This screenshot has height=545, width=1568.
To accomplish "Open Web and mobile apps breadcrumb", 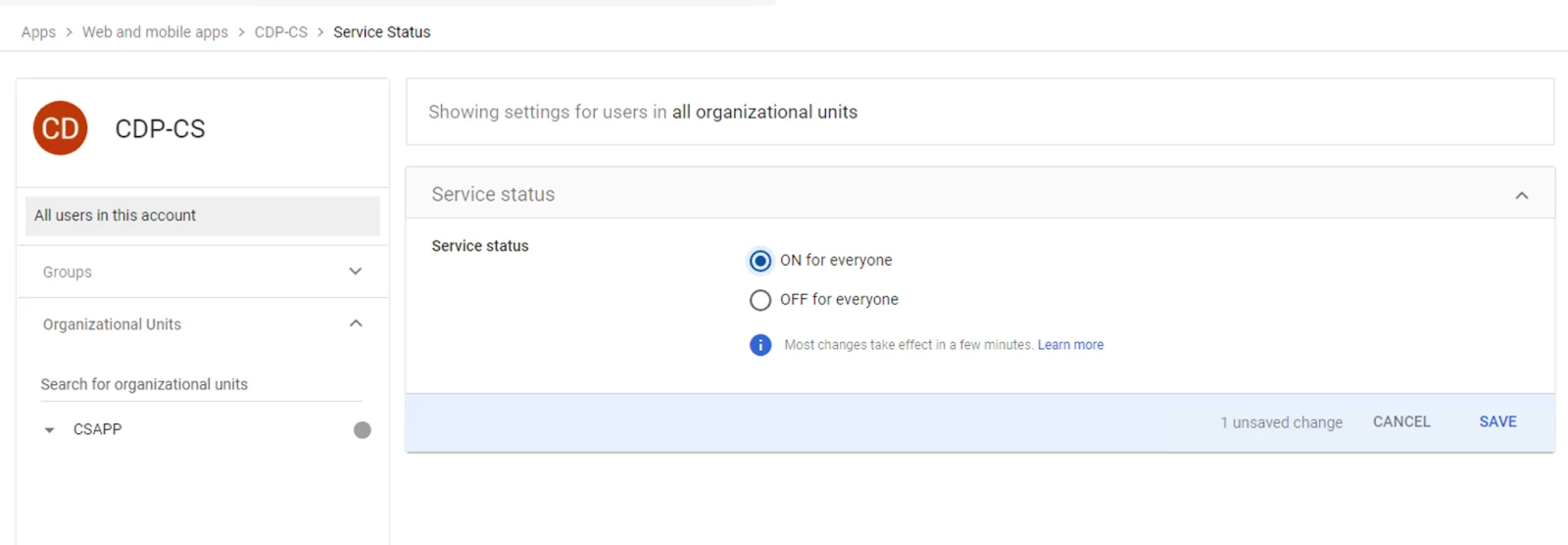I will tap(155, 32).
